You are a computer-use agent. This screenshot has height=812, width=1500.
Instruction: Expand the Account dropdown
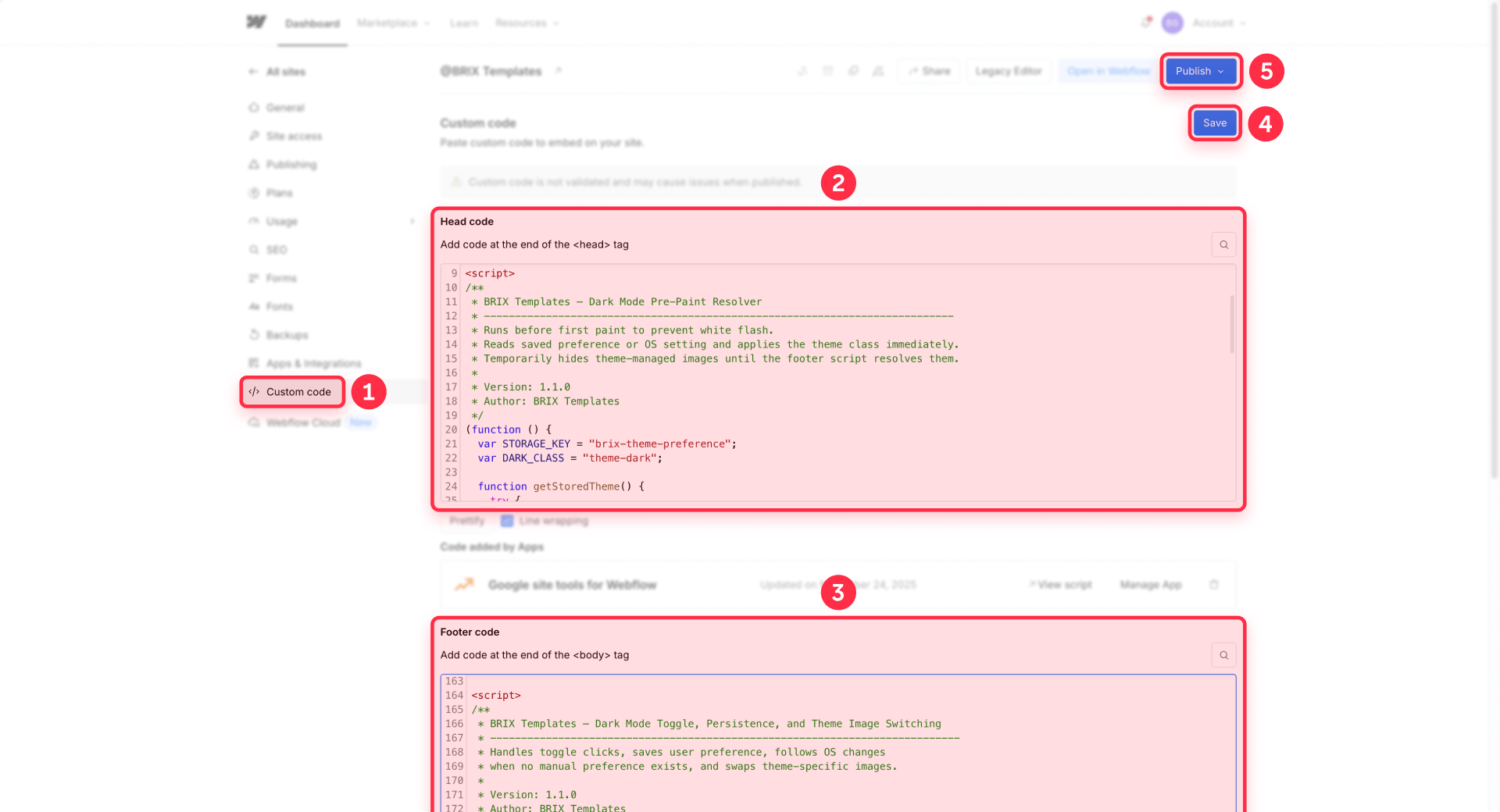point(1219,23)
